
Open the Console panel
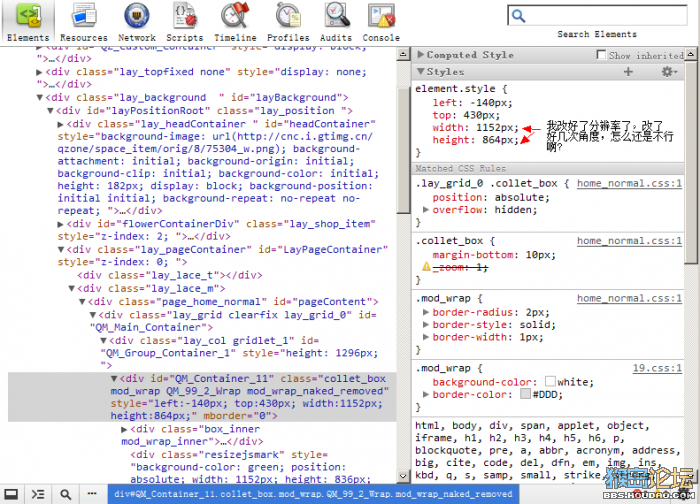[x=381, y=22]
